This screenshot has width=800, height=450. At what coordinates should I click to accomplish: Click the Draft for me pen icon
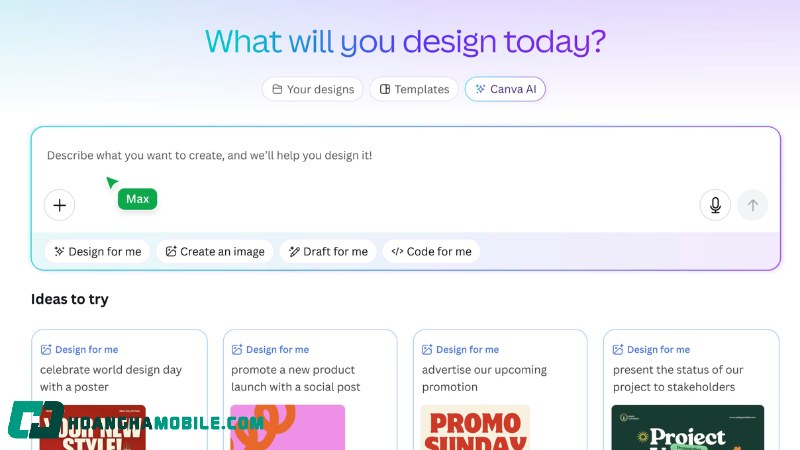coord(294,252)
